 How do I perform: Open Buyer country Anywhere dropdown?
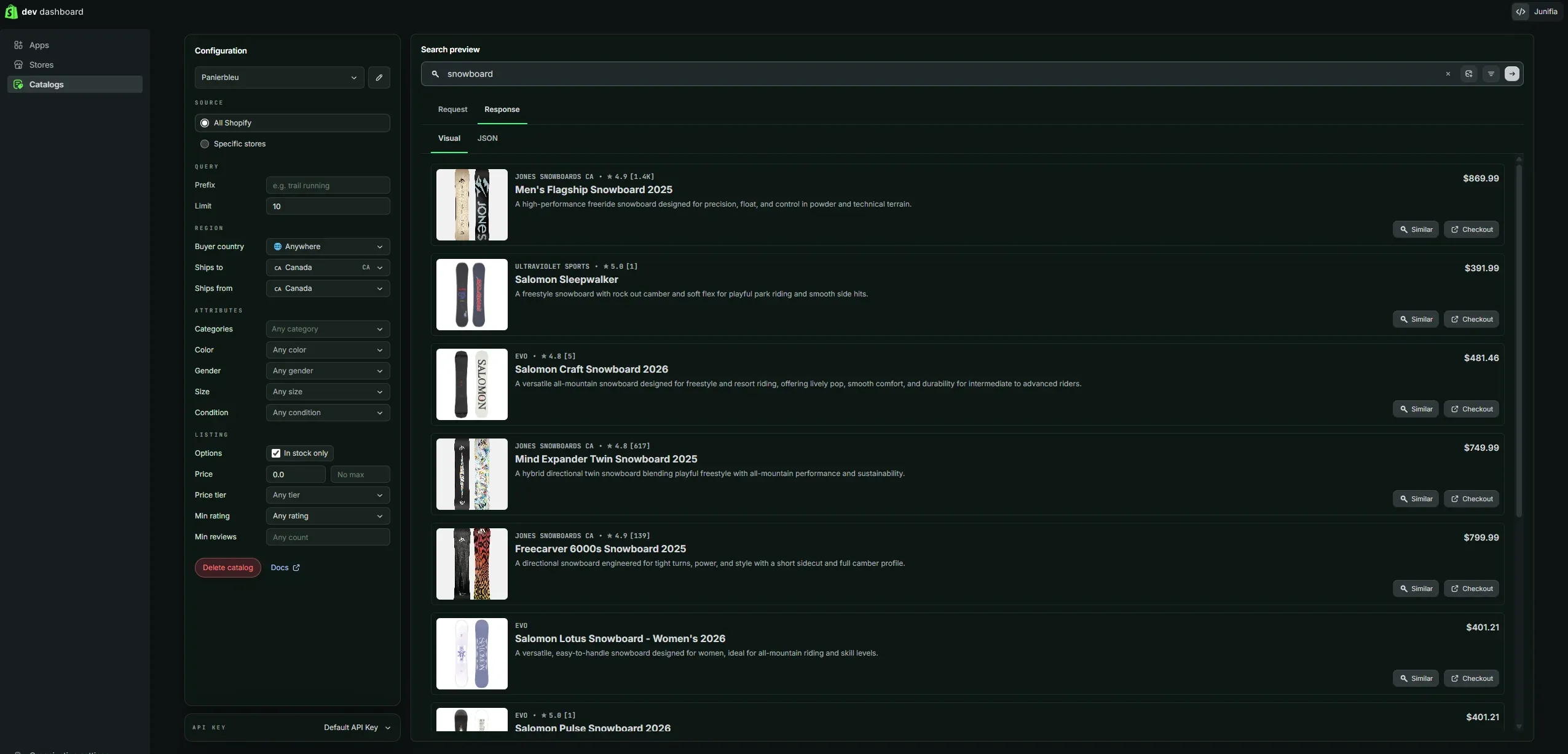click(328, 247)
